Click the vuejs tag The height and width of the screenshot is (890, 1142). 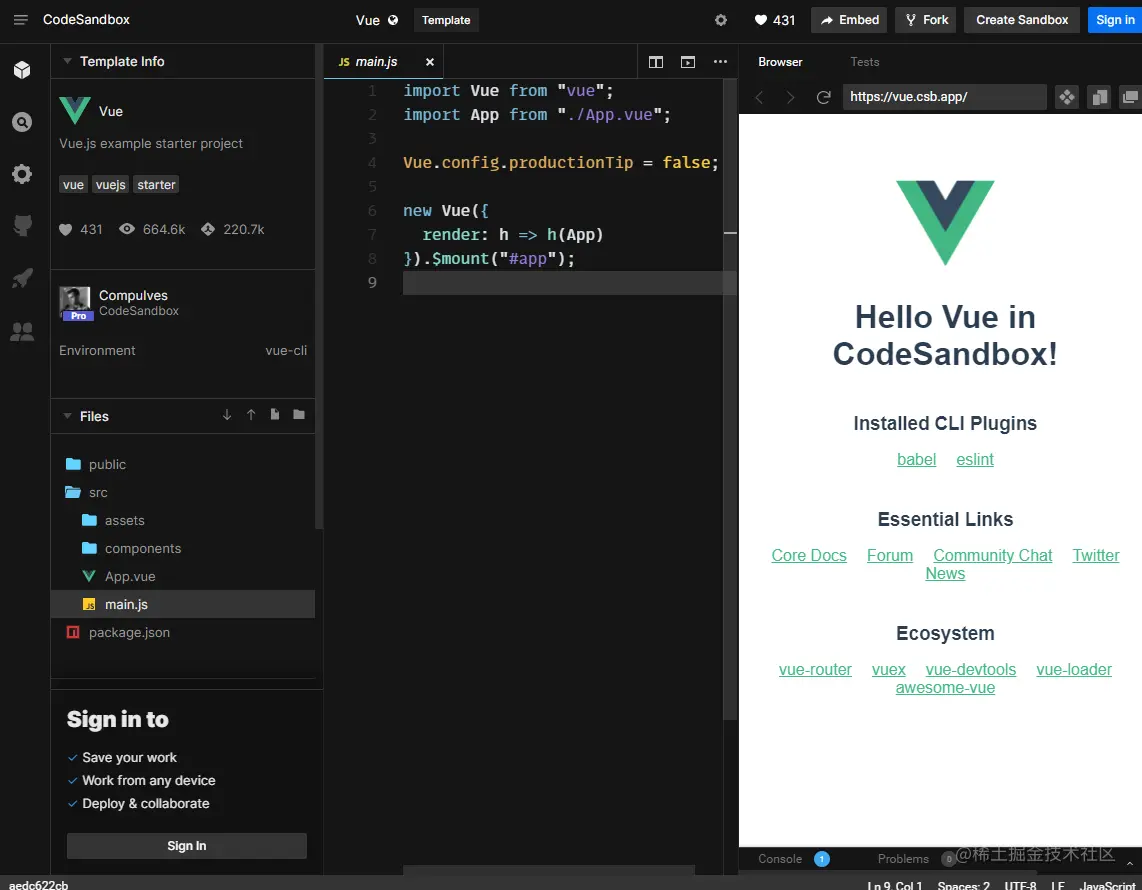(x=111, y=185)
